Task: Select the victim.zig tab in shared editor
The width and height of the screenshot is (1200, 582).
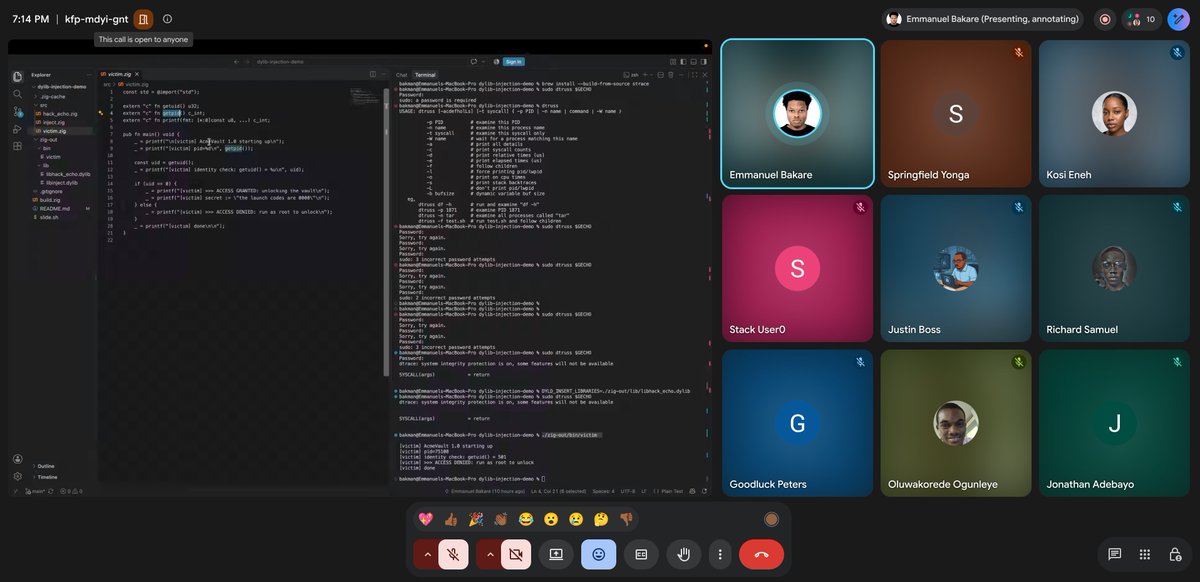Action: 118,74
